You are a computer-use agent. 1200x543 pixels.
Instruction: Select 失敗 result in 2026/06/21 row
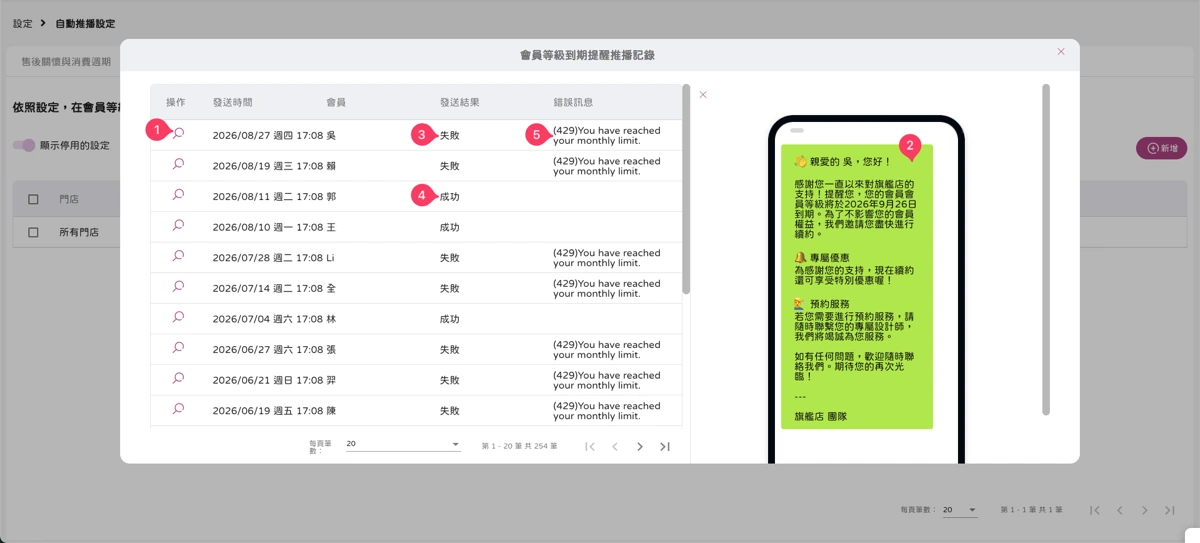point(450,381)
